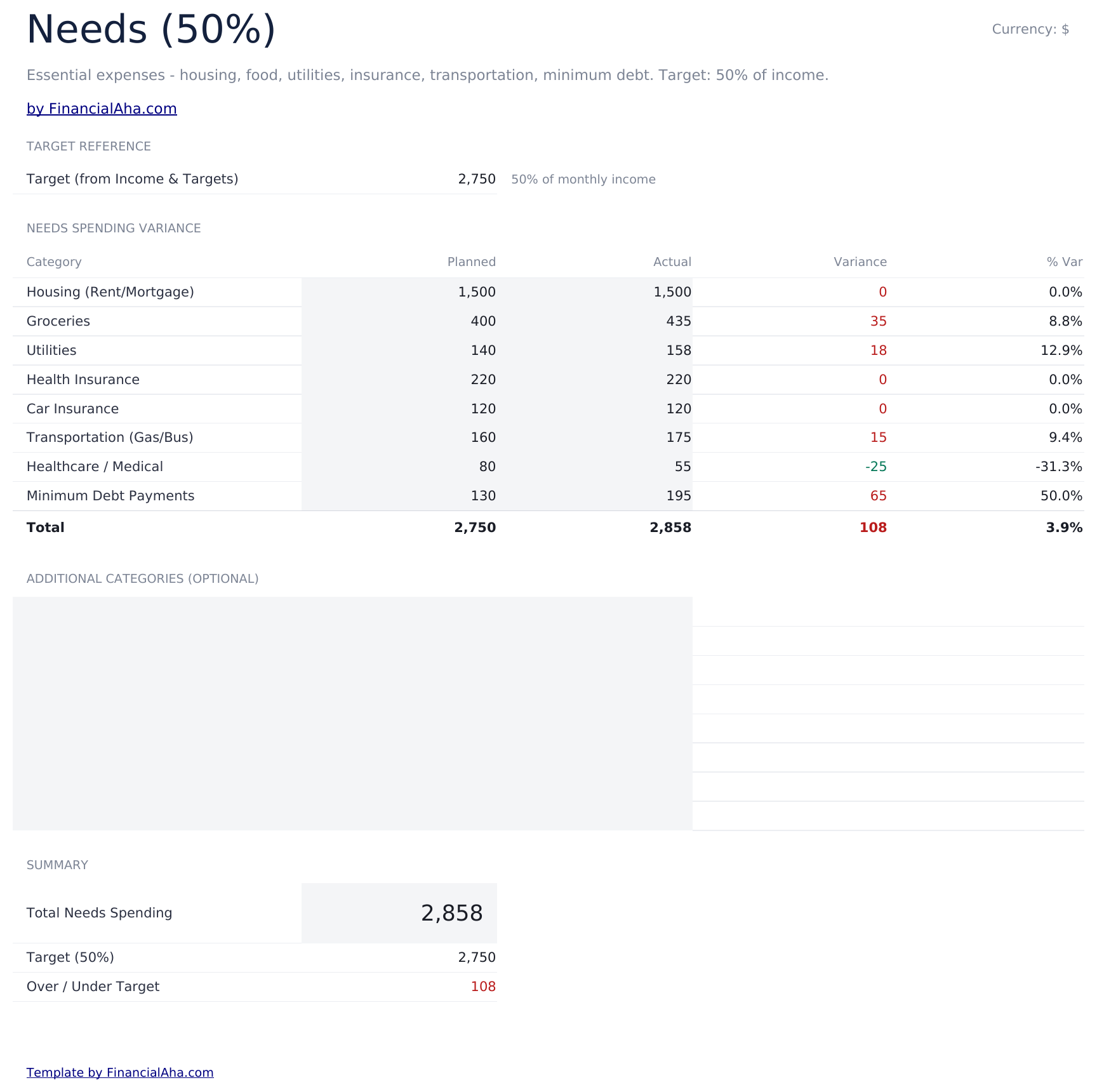Select the Over / Under Target value
The height and width of the screenshot is (1092, 1097).
pos(483,987)
